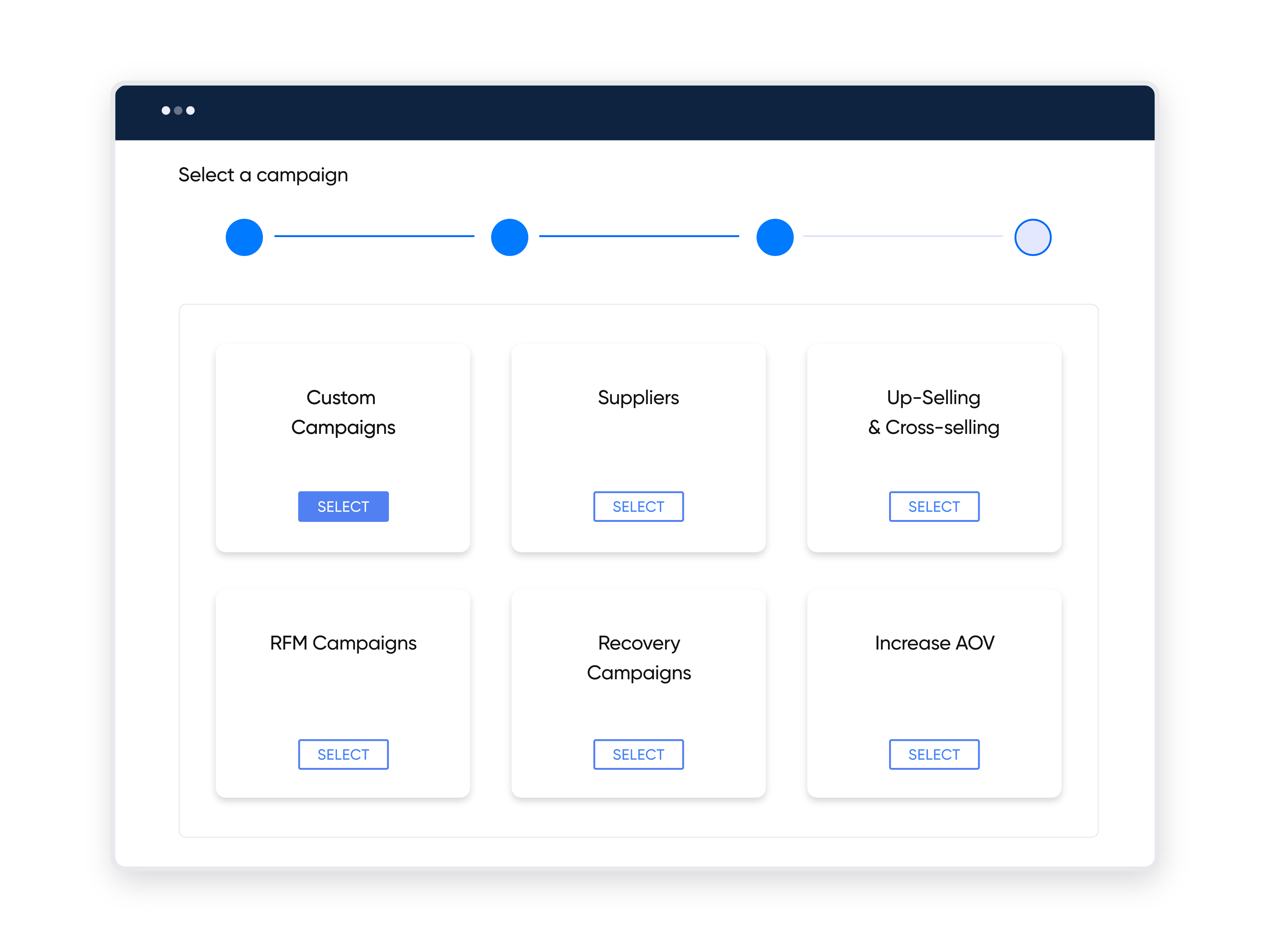Select the Recovery Campaigns card text

pos(638,658)
